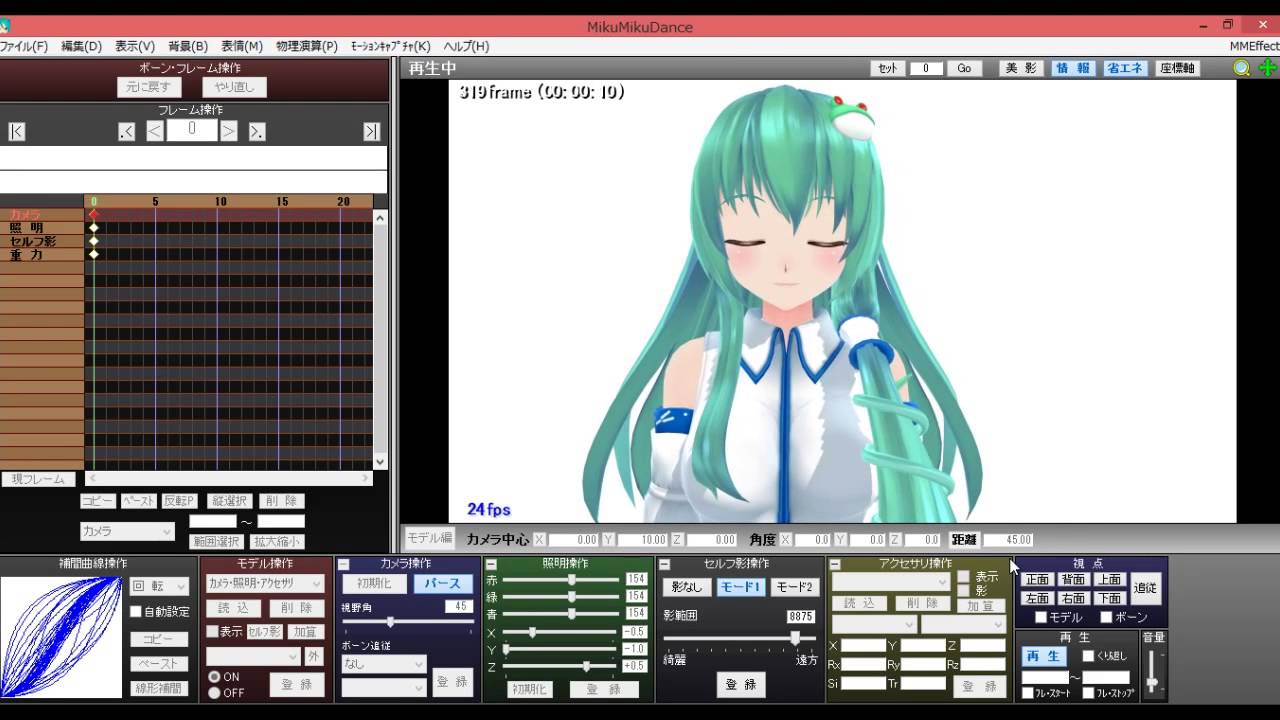
Task: Click the 再生 play button
Action: pos(1045,656)
